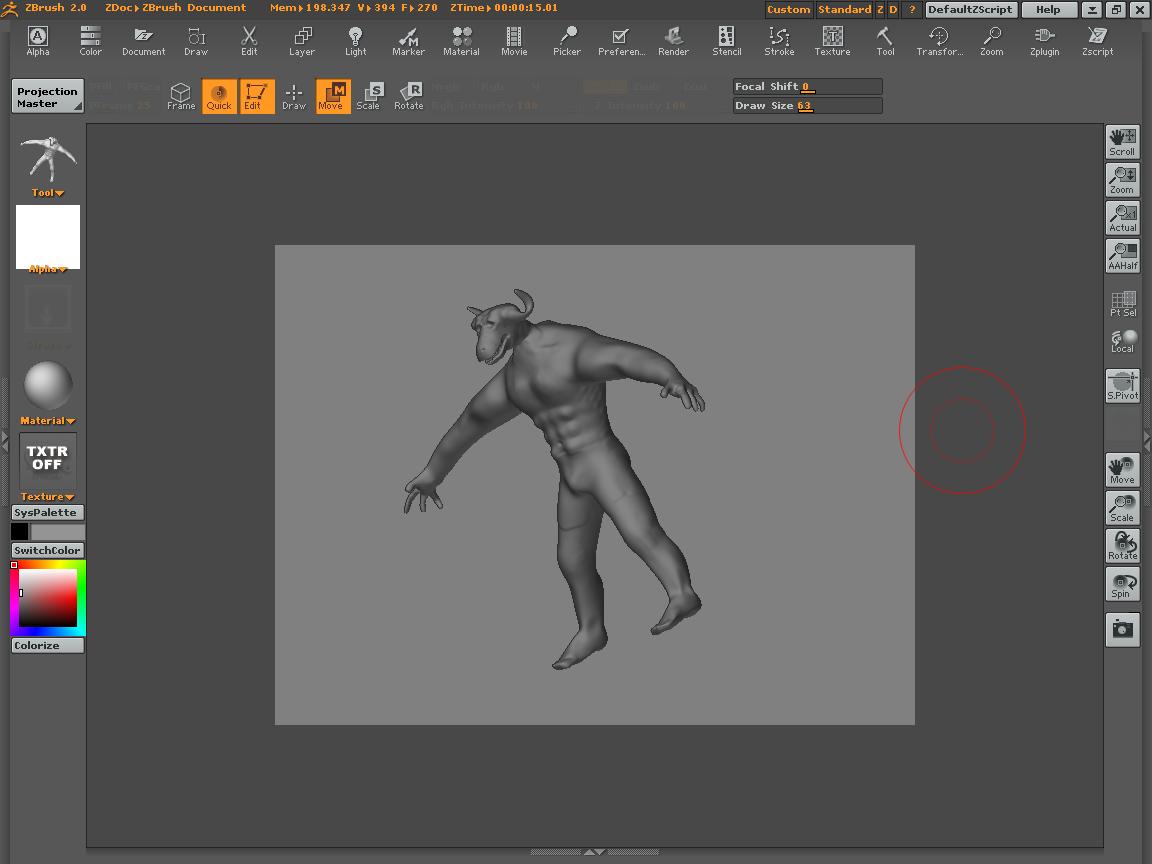Click the right shelf Zoom magnifier icon
The image size is (1152, 864).
pyautogui.click(x=1122, y=180)
